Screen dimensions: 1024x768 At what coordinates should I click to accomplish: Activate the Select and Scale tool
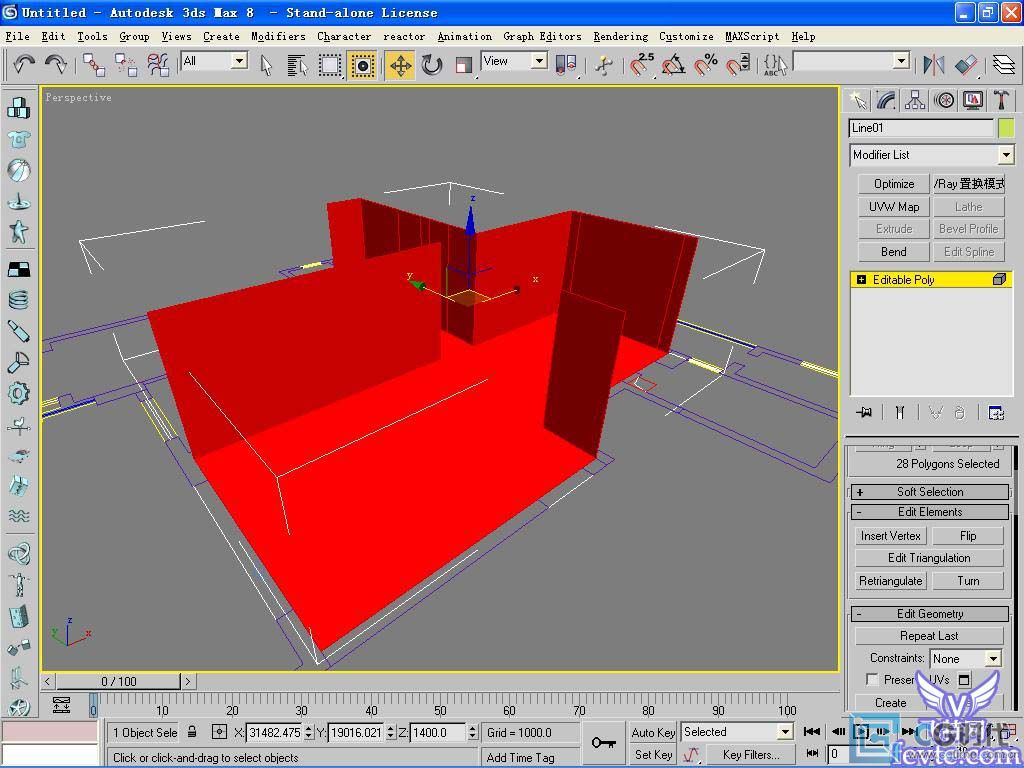click(x=464, y=65)
